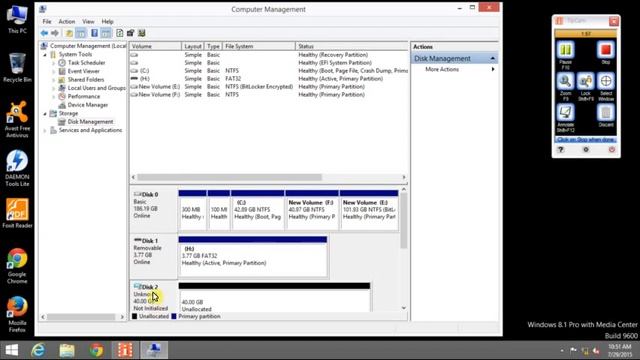
Task: Select Device Manager in the tree
Action: tap(83, 105)
